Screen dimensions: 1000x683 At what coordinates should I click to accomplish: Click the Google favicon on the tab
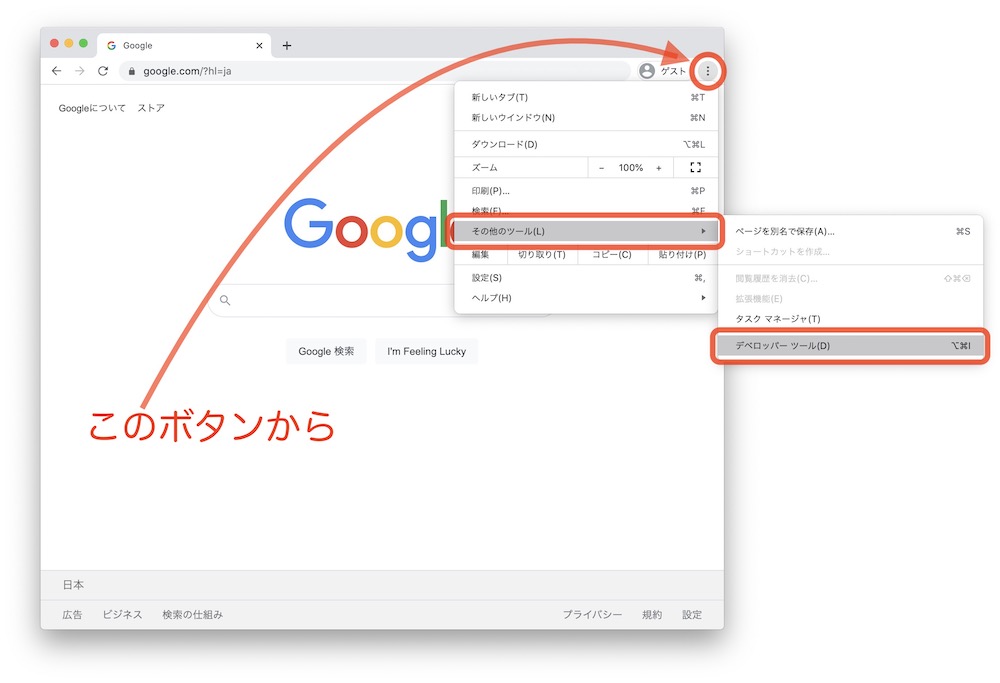click(112, 45)
